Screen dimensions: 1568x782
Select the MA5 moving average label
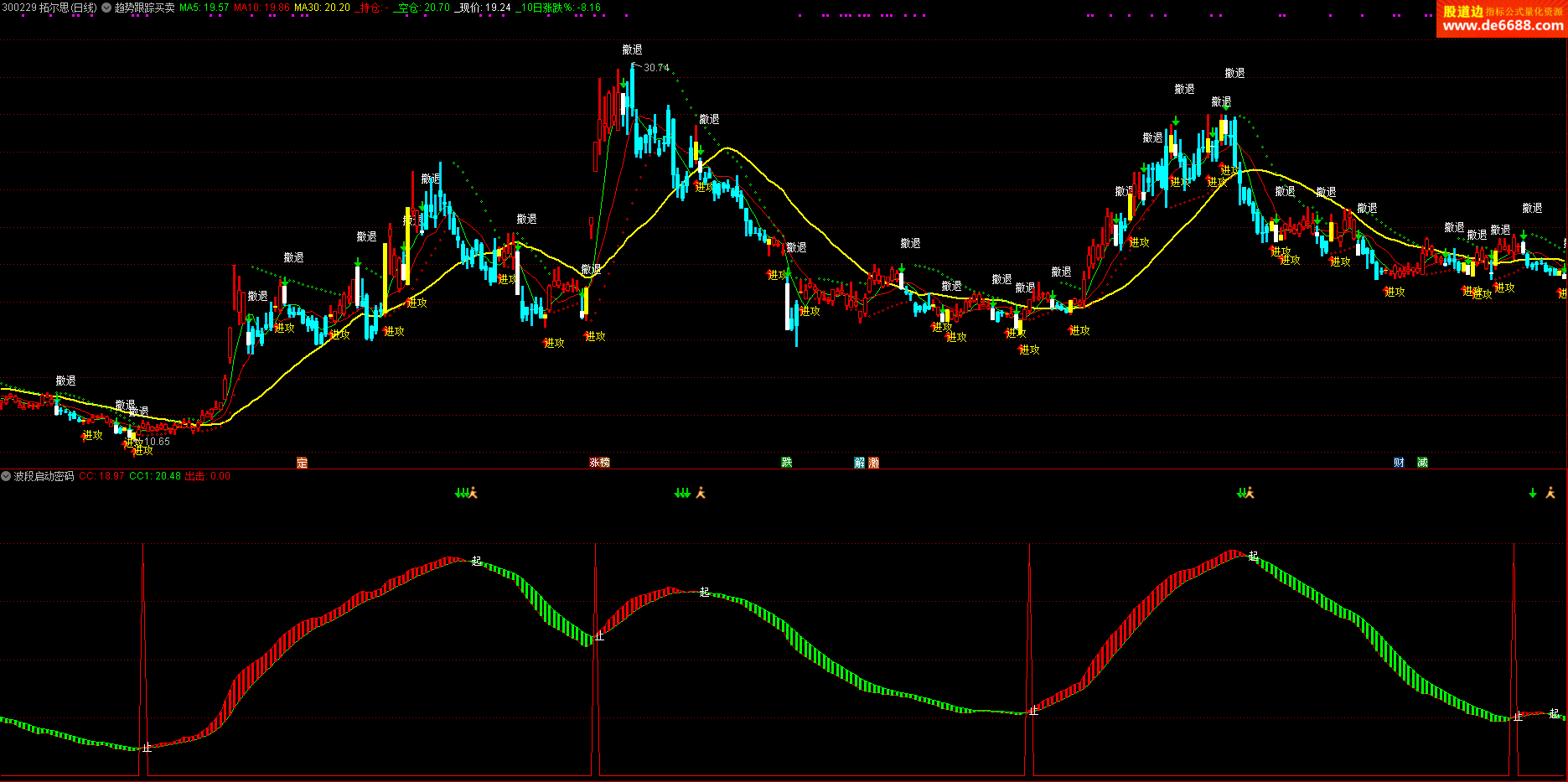pos(204,8)
